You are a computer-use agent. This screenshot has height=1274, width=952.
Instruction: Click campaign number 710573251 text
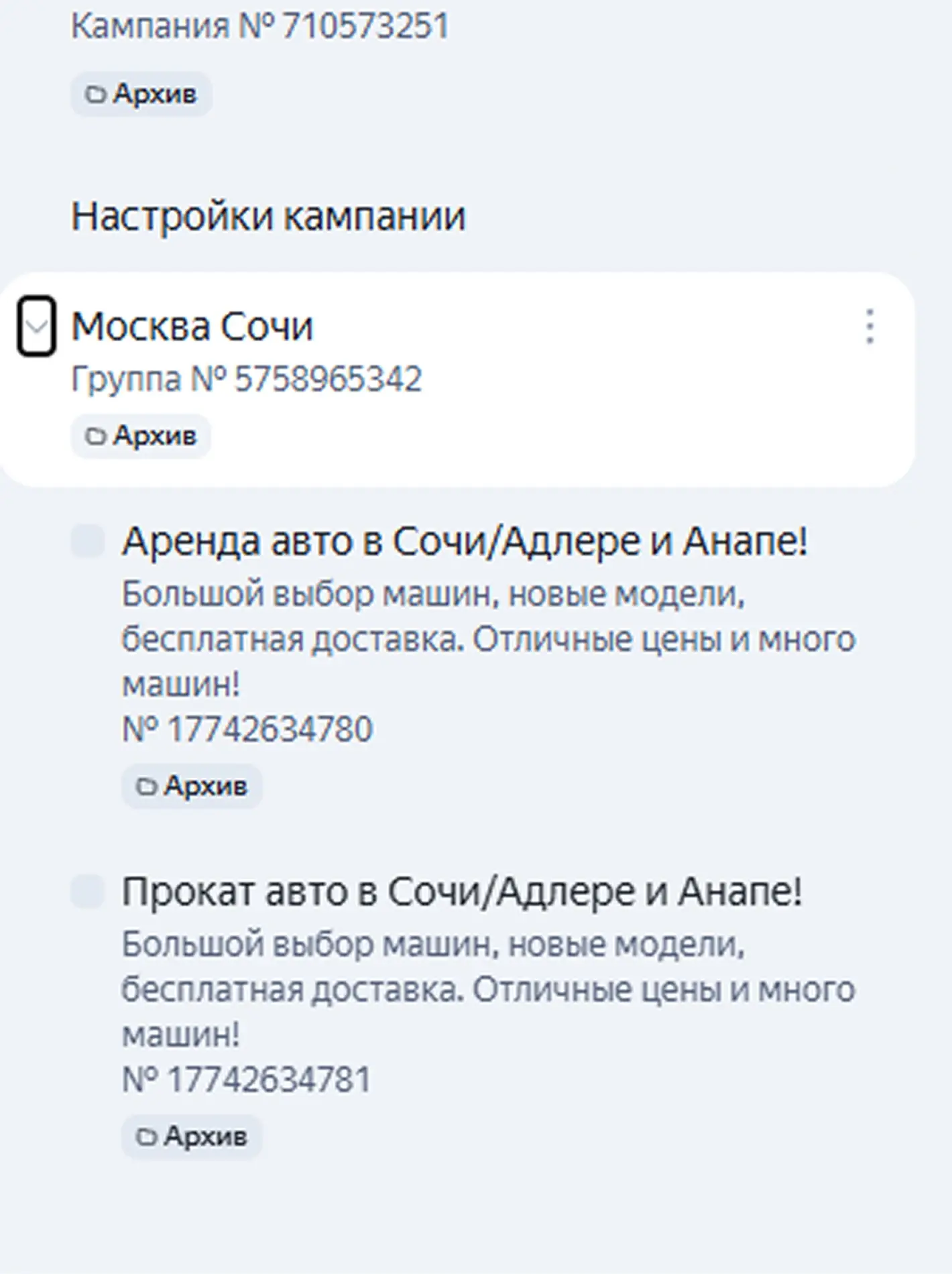(260, 27)
